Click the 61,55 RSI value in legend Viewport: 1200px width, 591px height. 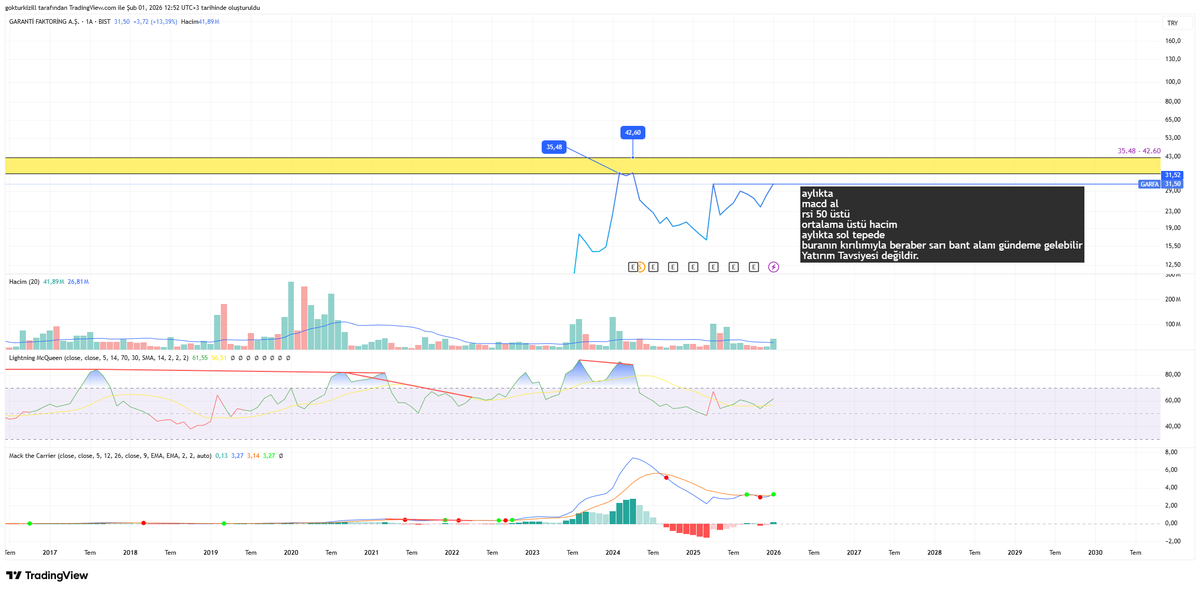pyautogui.click(x=199, y=357)
